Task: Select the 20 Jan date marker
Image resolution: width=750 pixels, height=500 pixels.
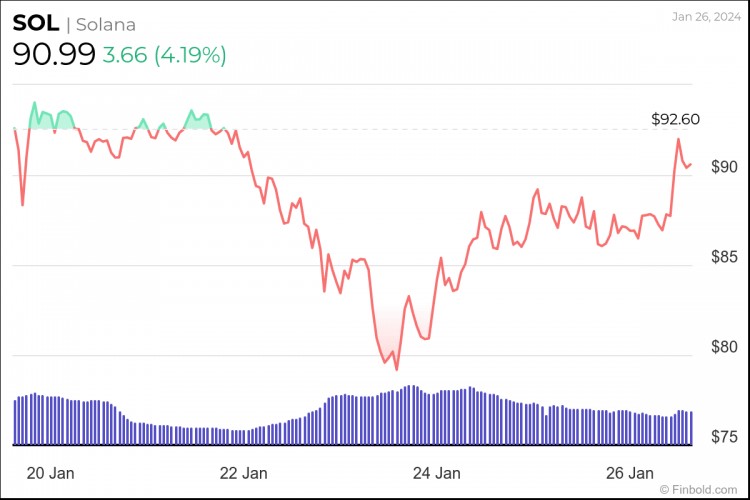Action: 48,472
